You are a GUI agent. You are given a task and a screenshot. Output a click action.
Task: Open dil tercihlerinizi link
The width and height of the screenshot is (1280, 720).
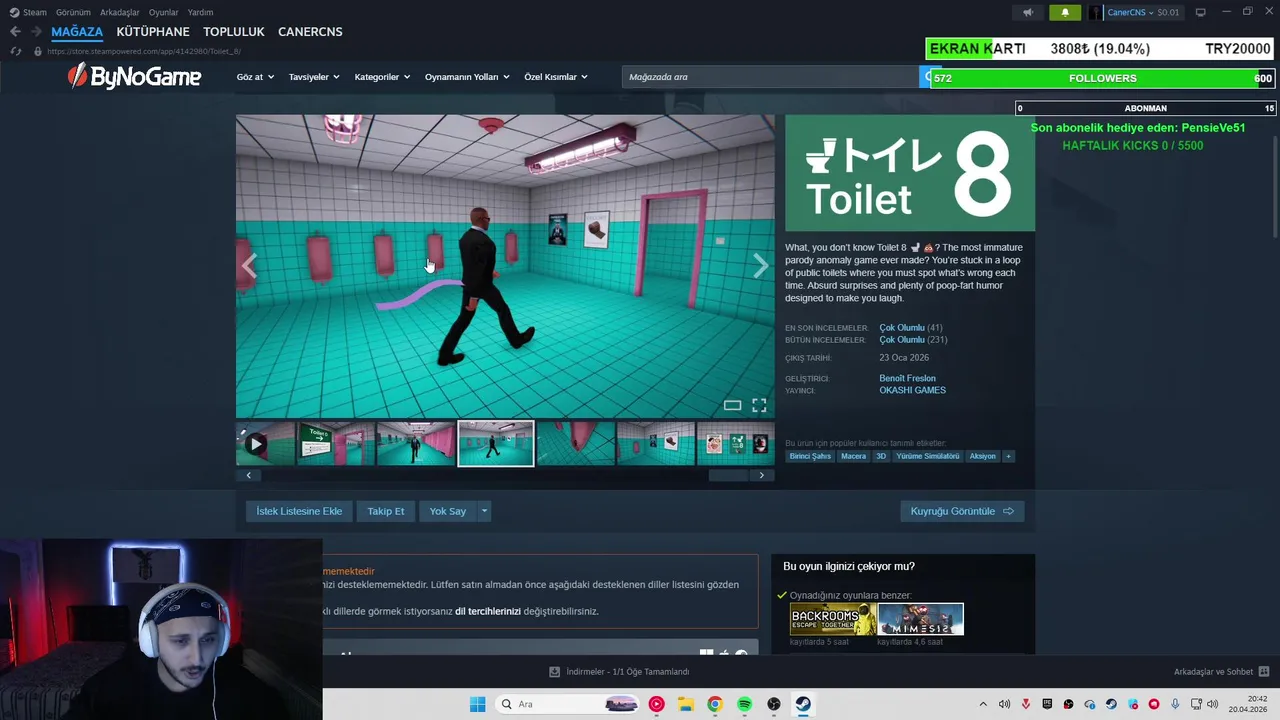(x=488, y=611)
